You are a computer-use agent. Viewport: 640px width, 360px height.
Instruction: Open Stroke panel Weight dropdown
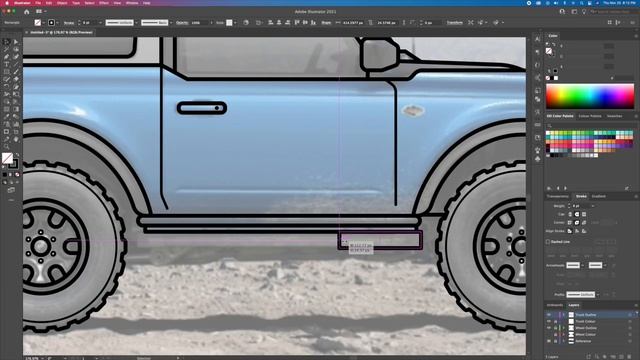(593, 206)
